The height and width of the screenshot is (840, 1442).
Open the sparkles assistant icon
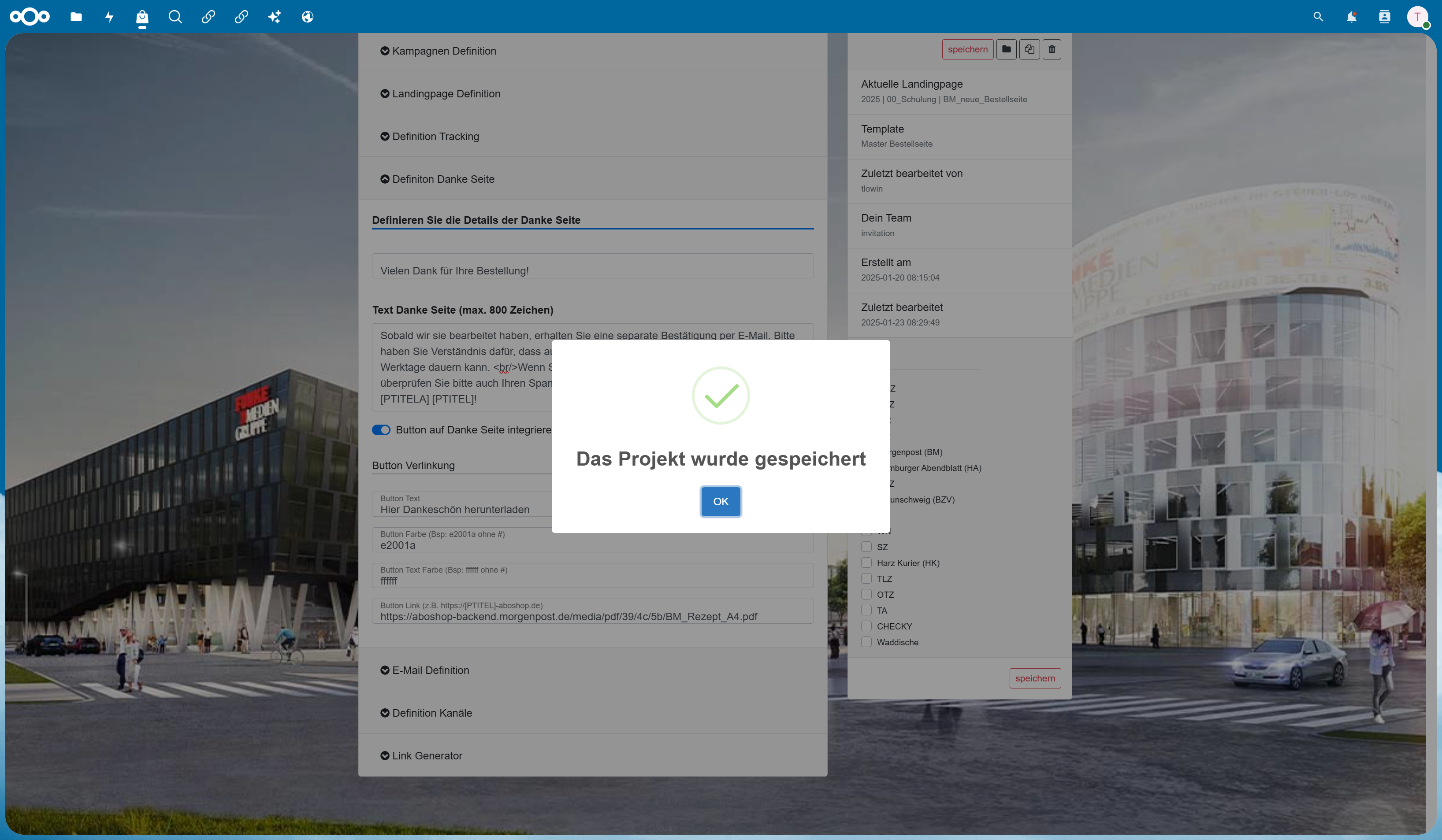(x=275, y=17)
